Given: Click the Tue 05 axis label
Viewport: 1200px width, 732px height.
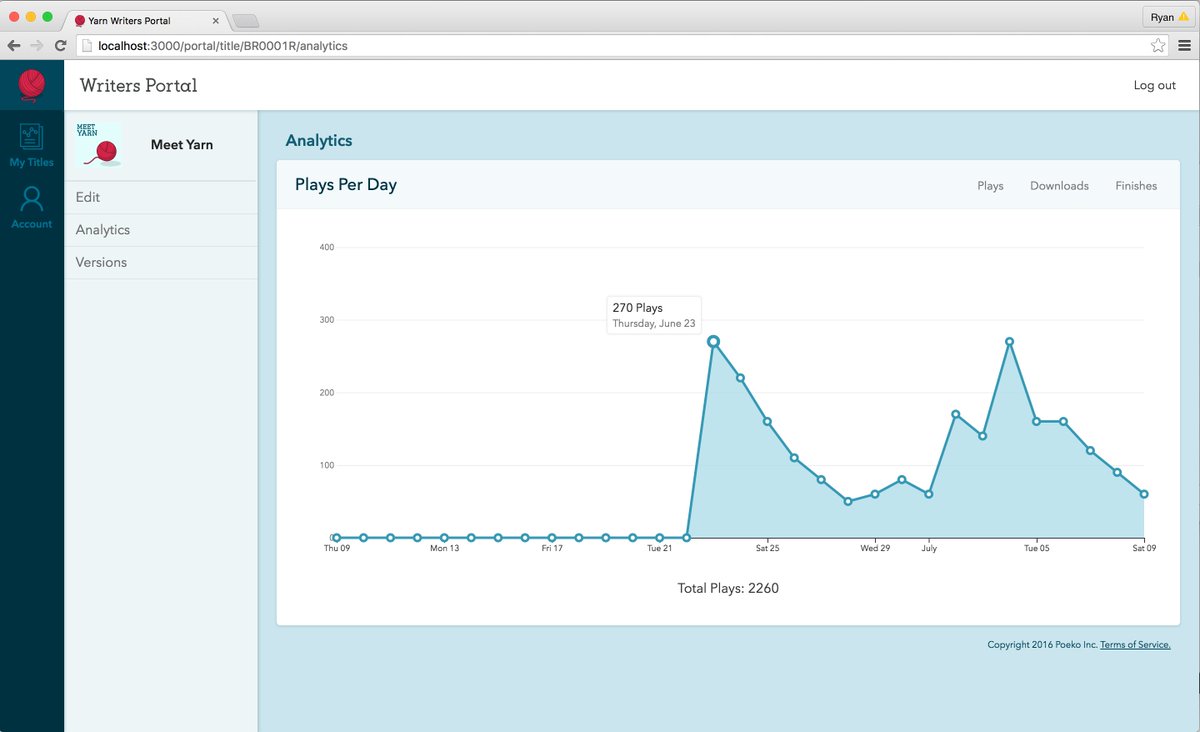Looking at the screenshot, I should tap(1037, 548).
